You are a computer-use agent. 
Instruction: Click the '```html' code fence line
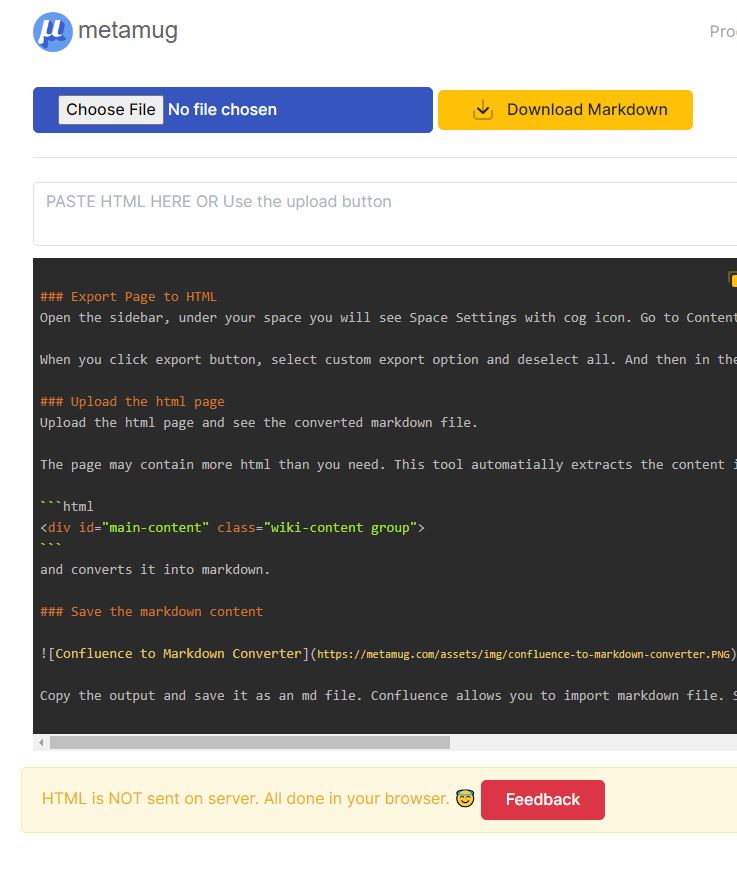coord(67,506)
